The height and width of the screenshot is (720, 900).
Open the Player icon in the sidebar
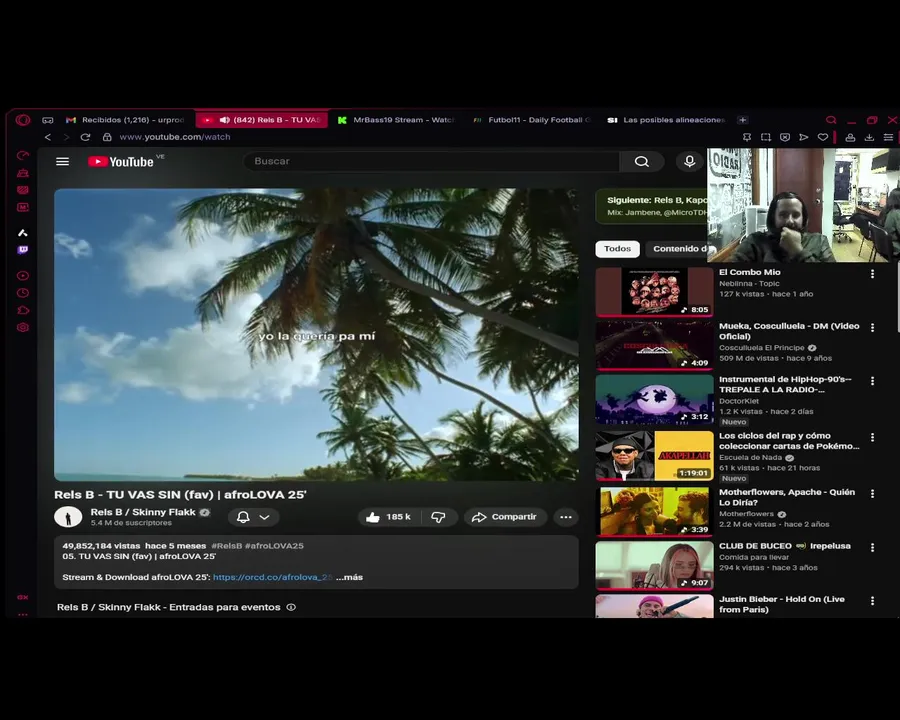[x=22, y=276]
